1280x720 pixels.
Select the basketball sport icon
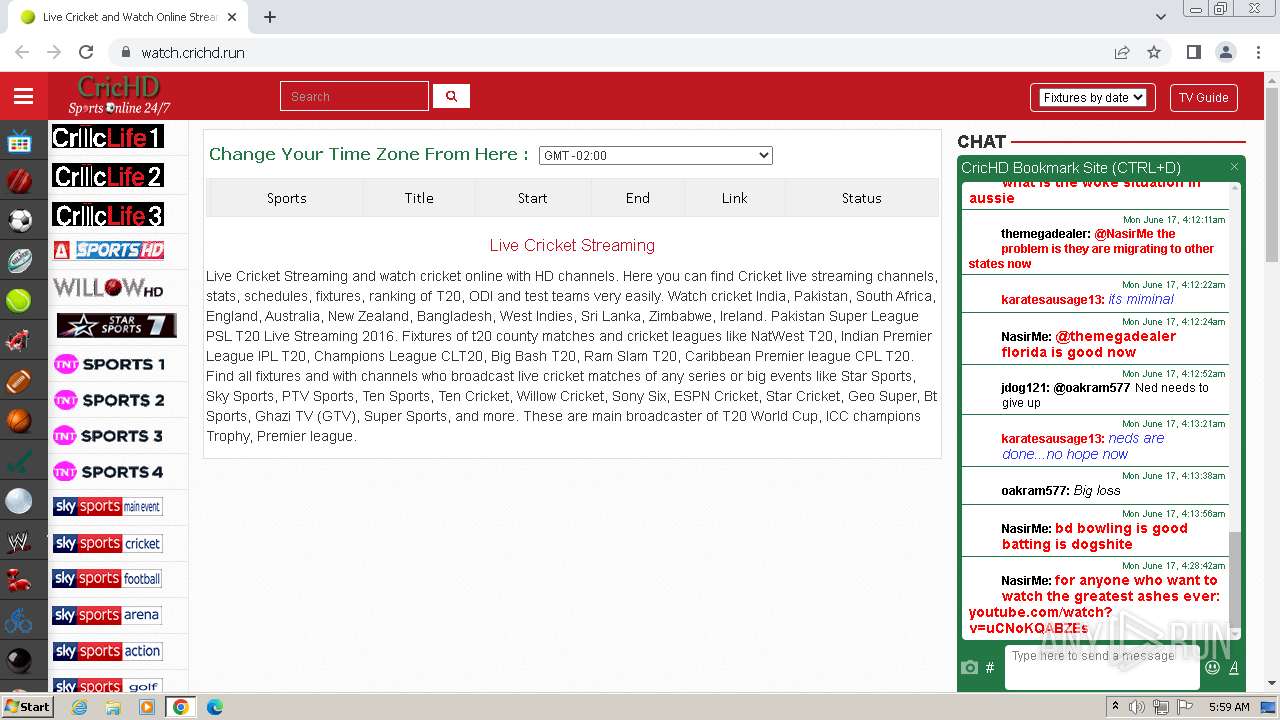point(19,421)
